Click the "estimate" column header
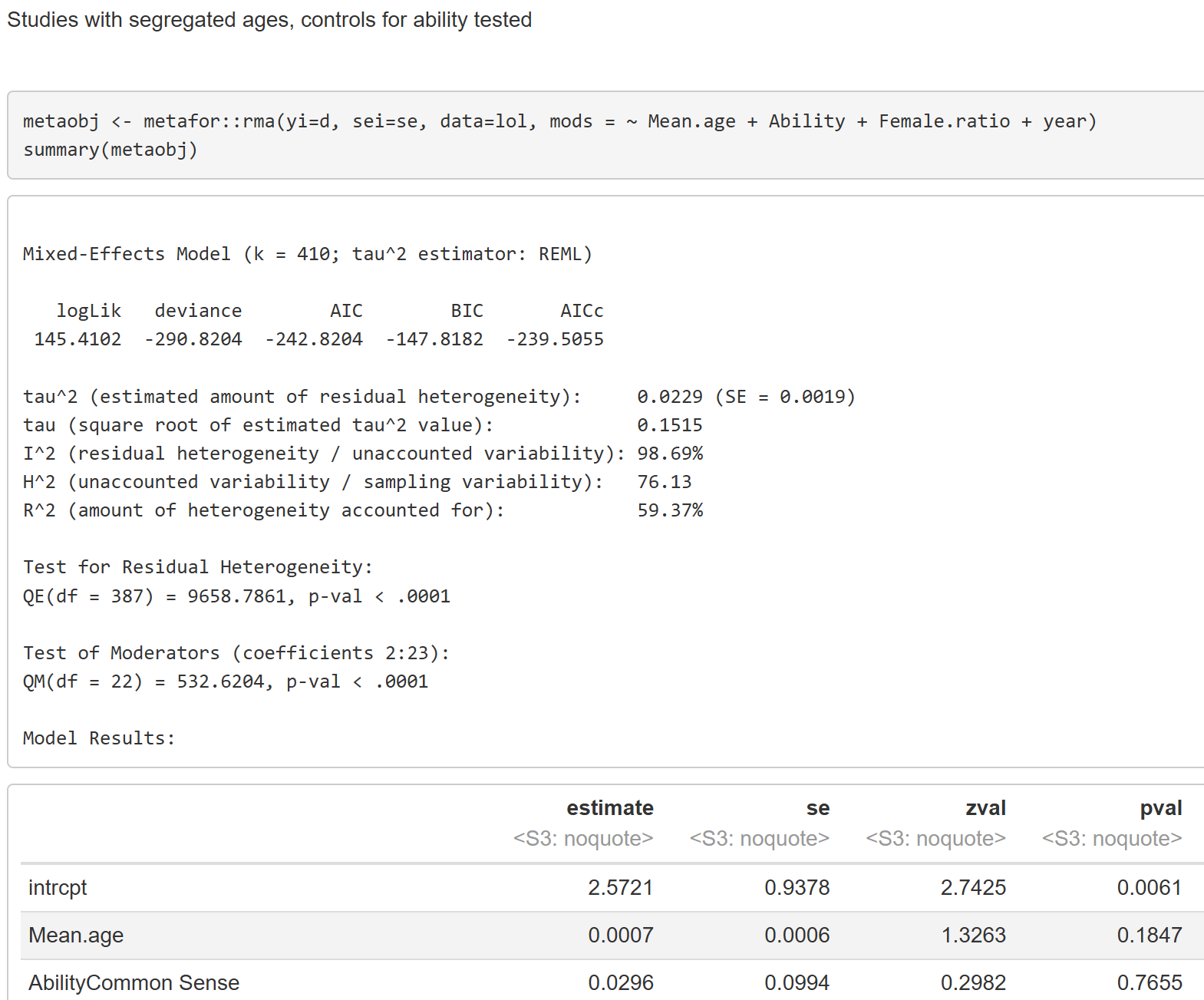The image size is (1204, 1000). point(609,808)
